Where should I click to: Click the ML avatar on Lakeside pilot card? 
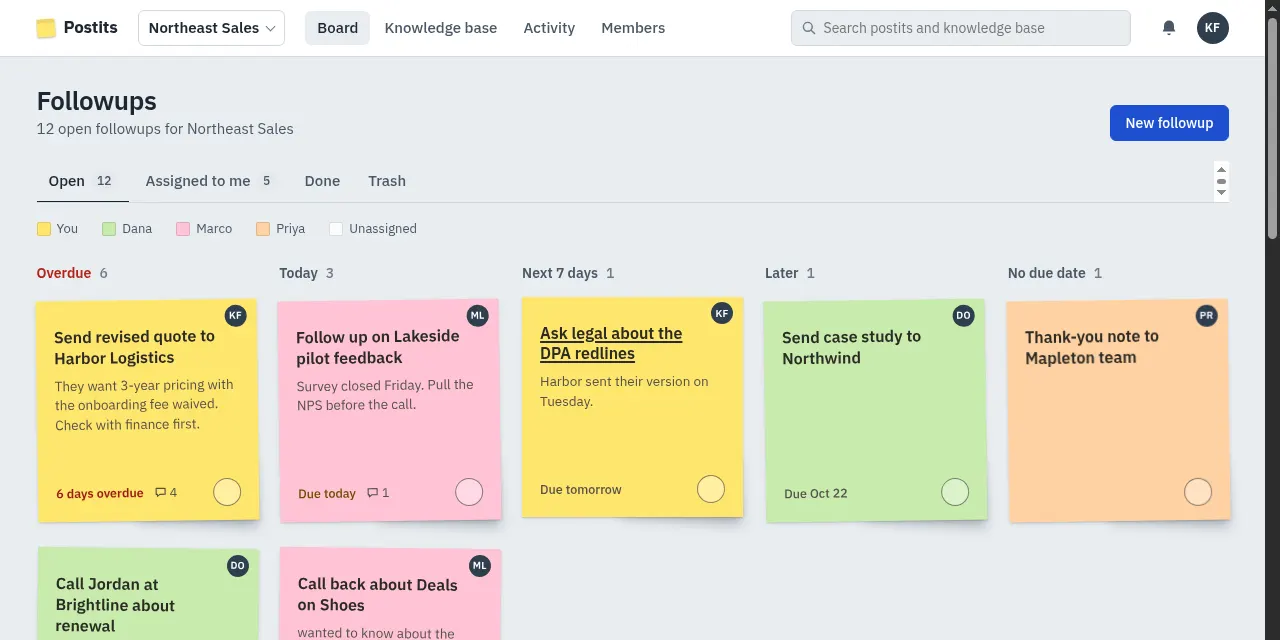[x=478, y=315]
